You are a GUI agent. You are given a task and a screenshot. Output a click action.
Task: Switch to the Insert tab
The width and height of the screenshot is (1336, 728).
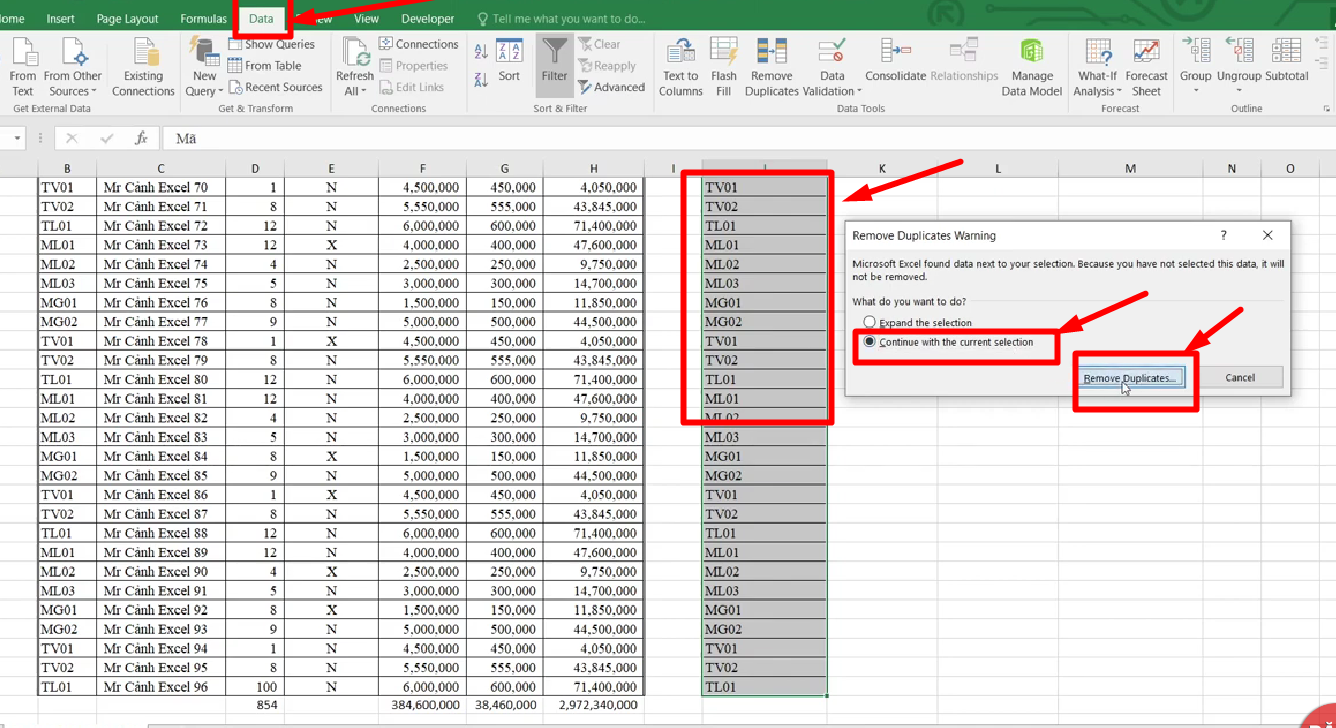click(61, 18)
